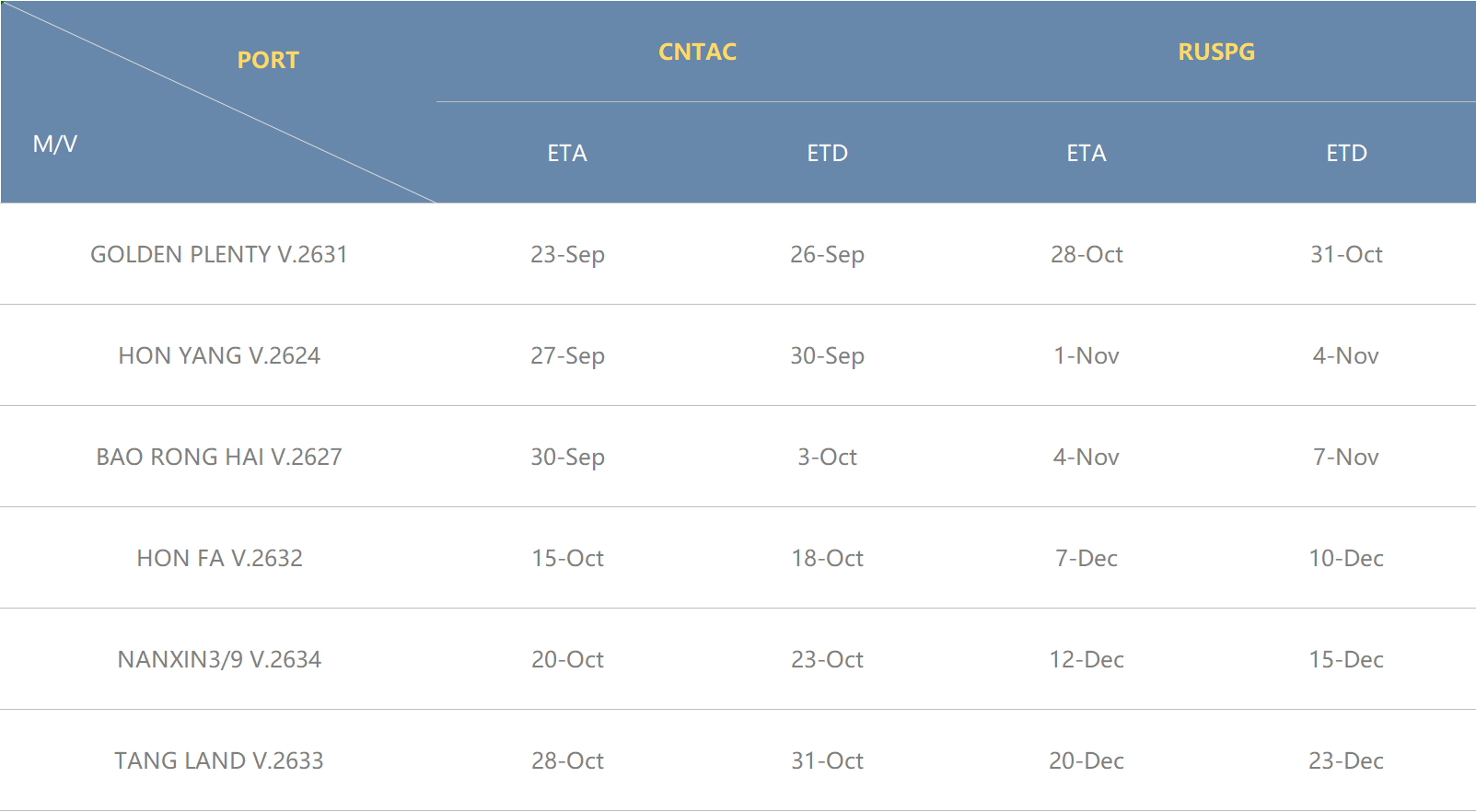This screenshot has width=1476, height=812.
Task: Click the CNTAC ETA subheader
Action: [x=567, y=153]
